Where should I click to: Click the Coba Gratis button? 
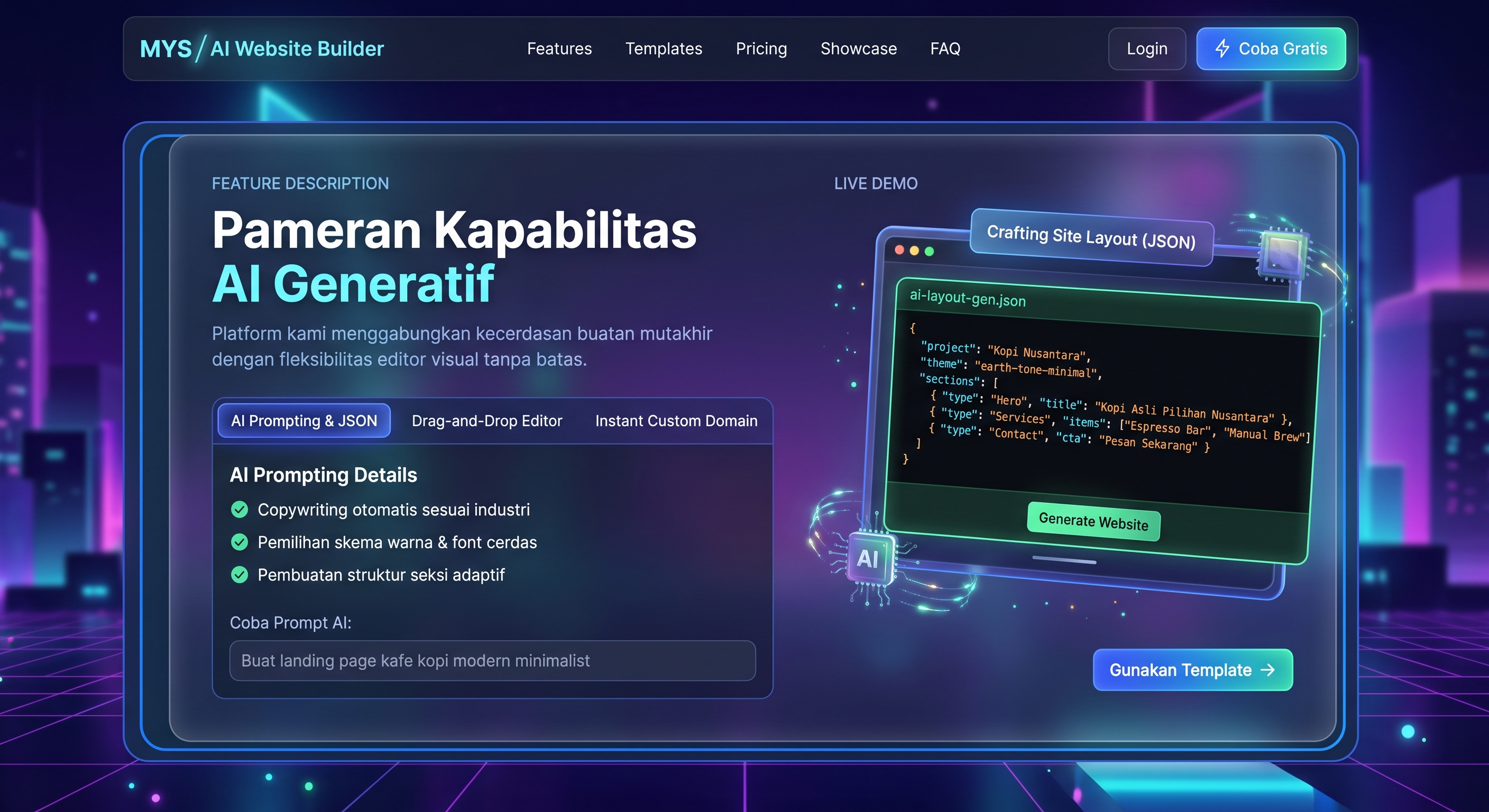1271,49
